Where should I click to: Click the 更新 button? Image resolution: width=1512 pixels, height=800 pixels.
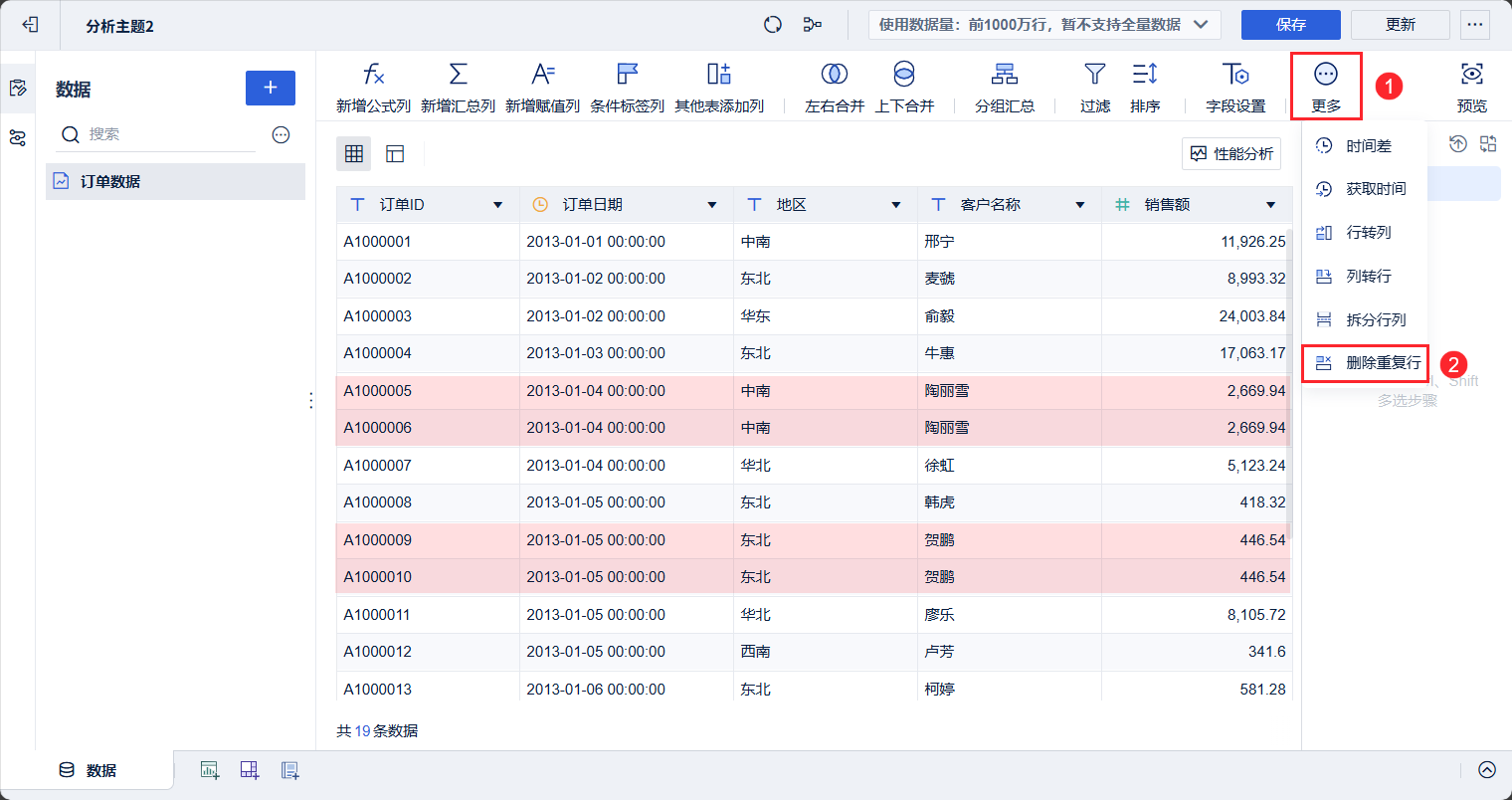coord(1401,25)
